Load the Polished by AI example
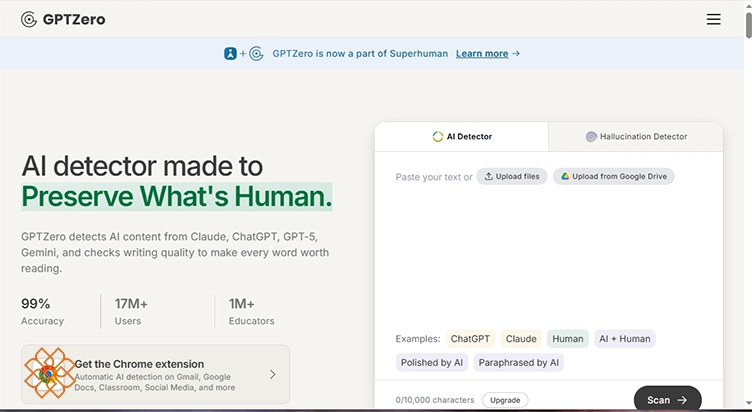This screenshot has width=752, height=412. (x=432, y=363)
